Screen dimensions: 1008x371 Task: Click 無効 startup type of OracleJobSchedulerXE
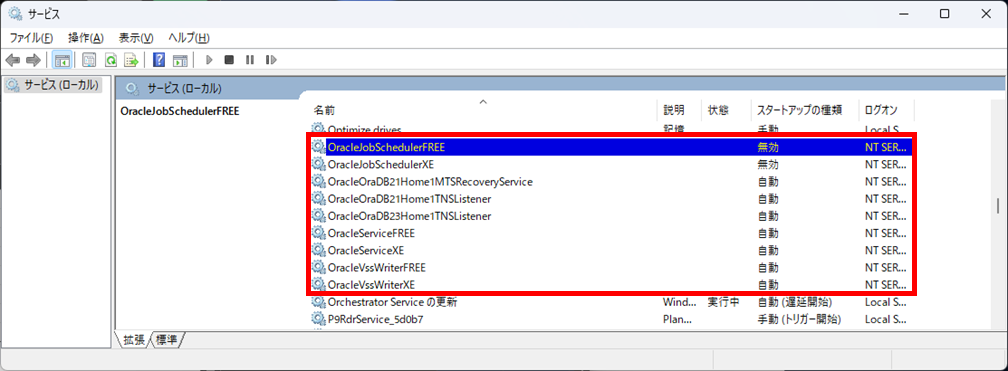(x=768, y=165)
